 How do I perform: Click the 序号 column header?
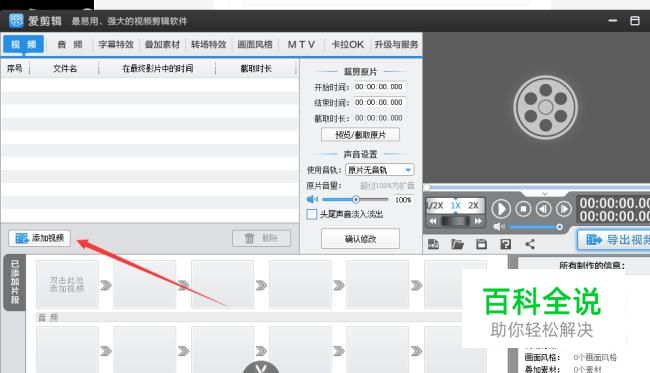click(15, 68)
